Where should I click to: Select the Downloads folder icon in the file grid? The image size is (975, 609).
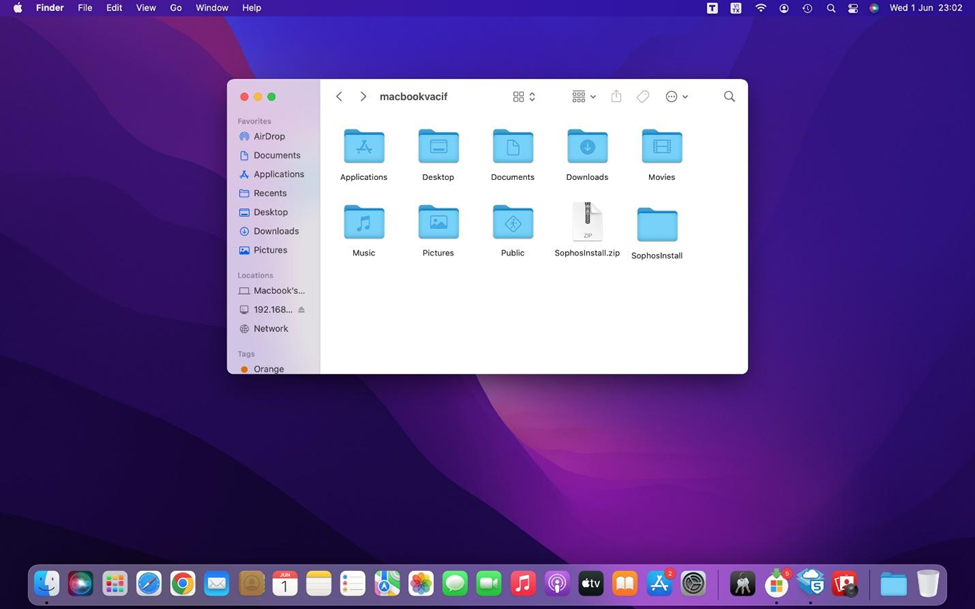pyautogui.click(x=588, y=147)
